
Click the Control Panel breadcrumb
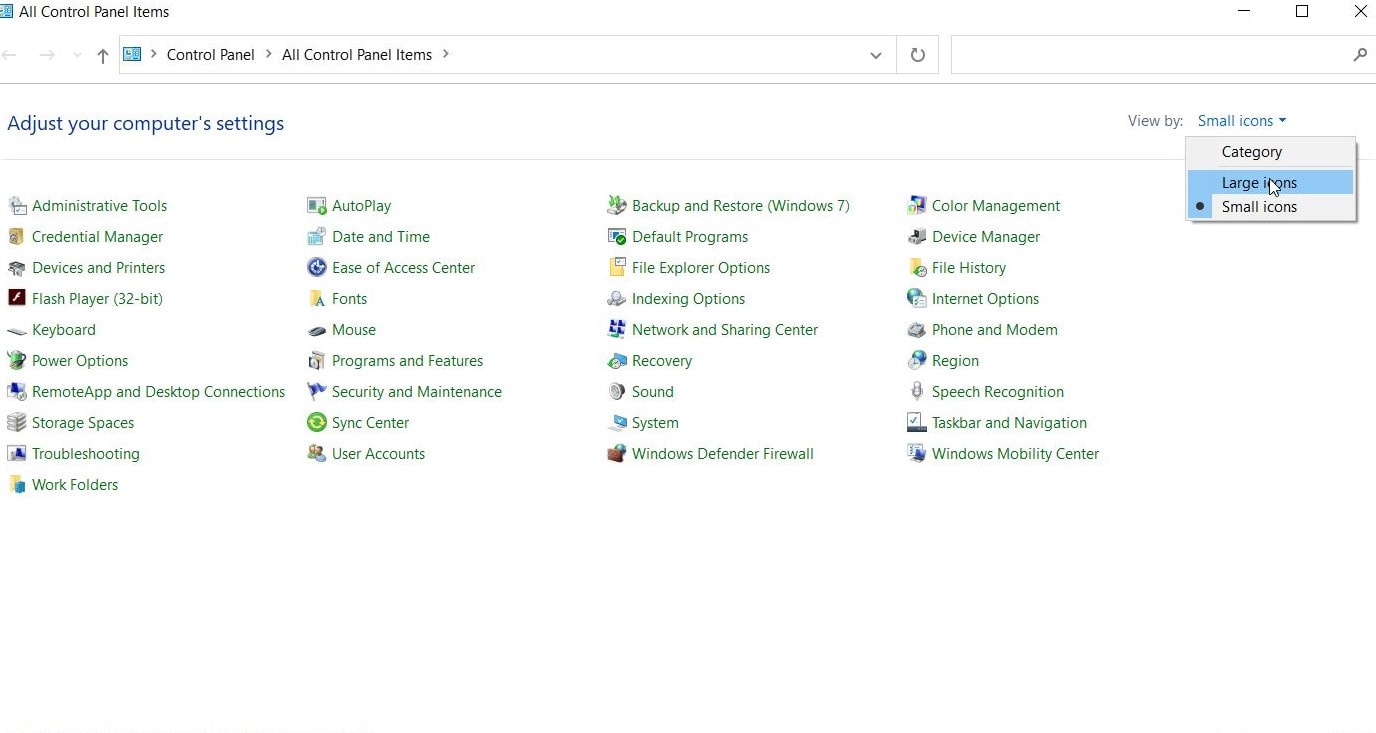coord(211,55)
